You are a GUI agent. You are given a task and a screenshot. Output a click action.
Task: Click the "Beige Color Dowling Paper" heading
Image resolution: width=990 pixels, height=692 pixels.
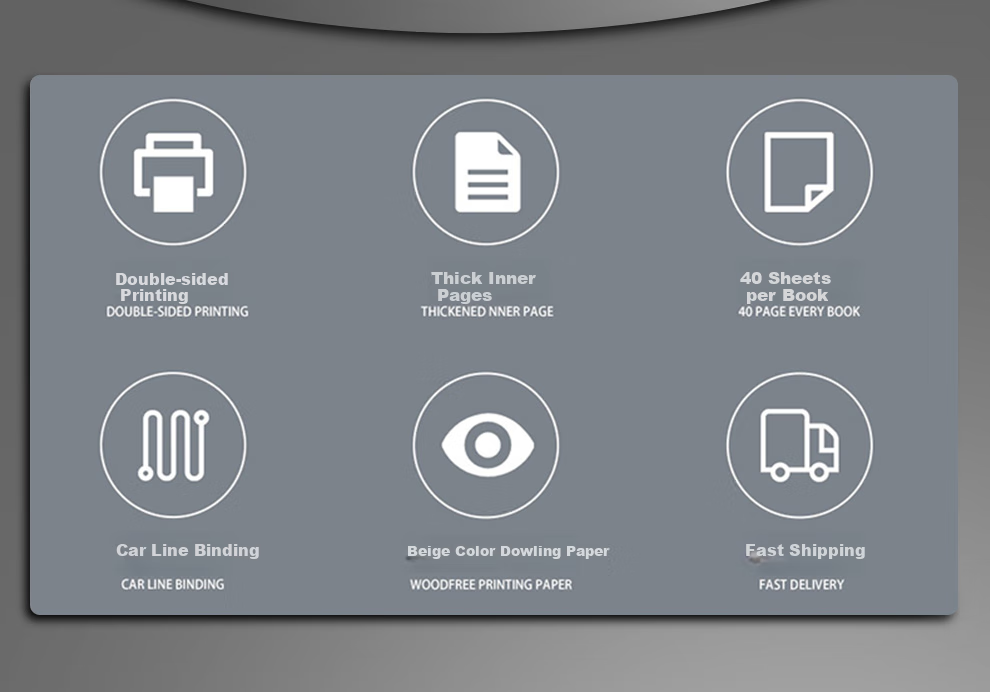508,551
